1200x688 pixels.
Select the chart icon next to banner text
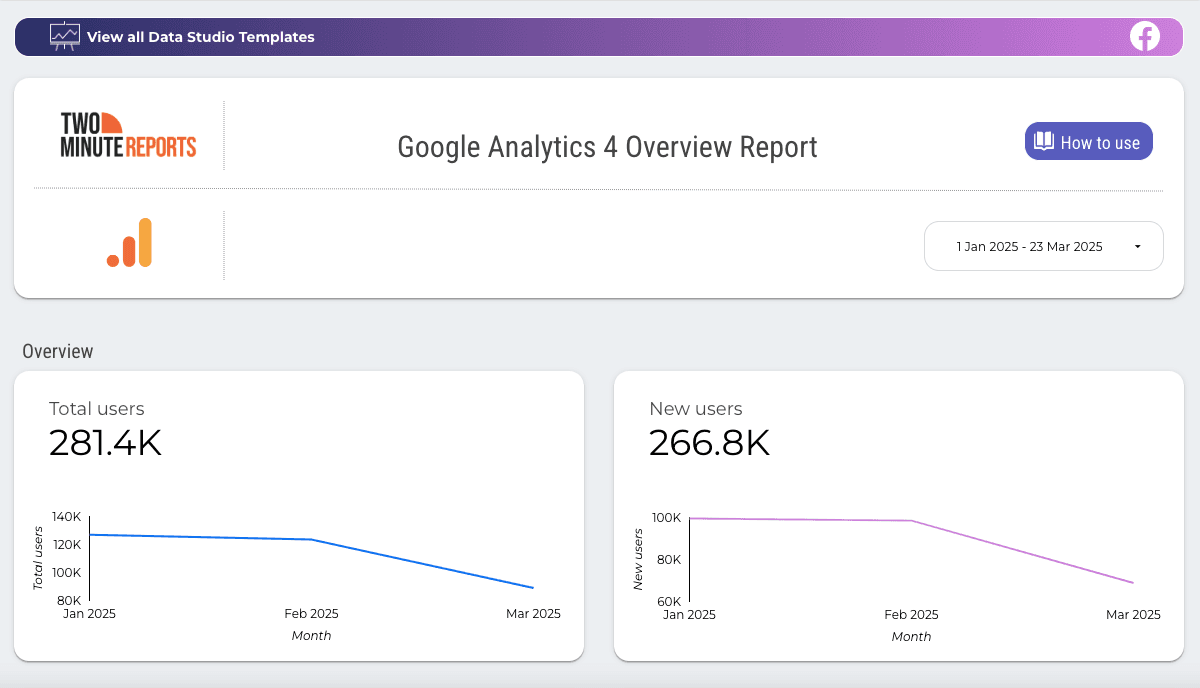(x=63, y=36)
